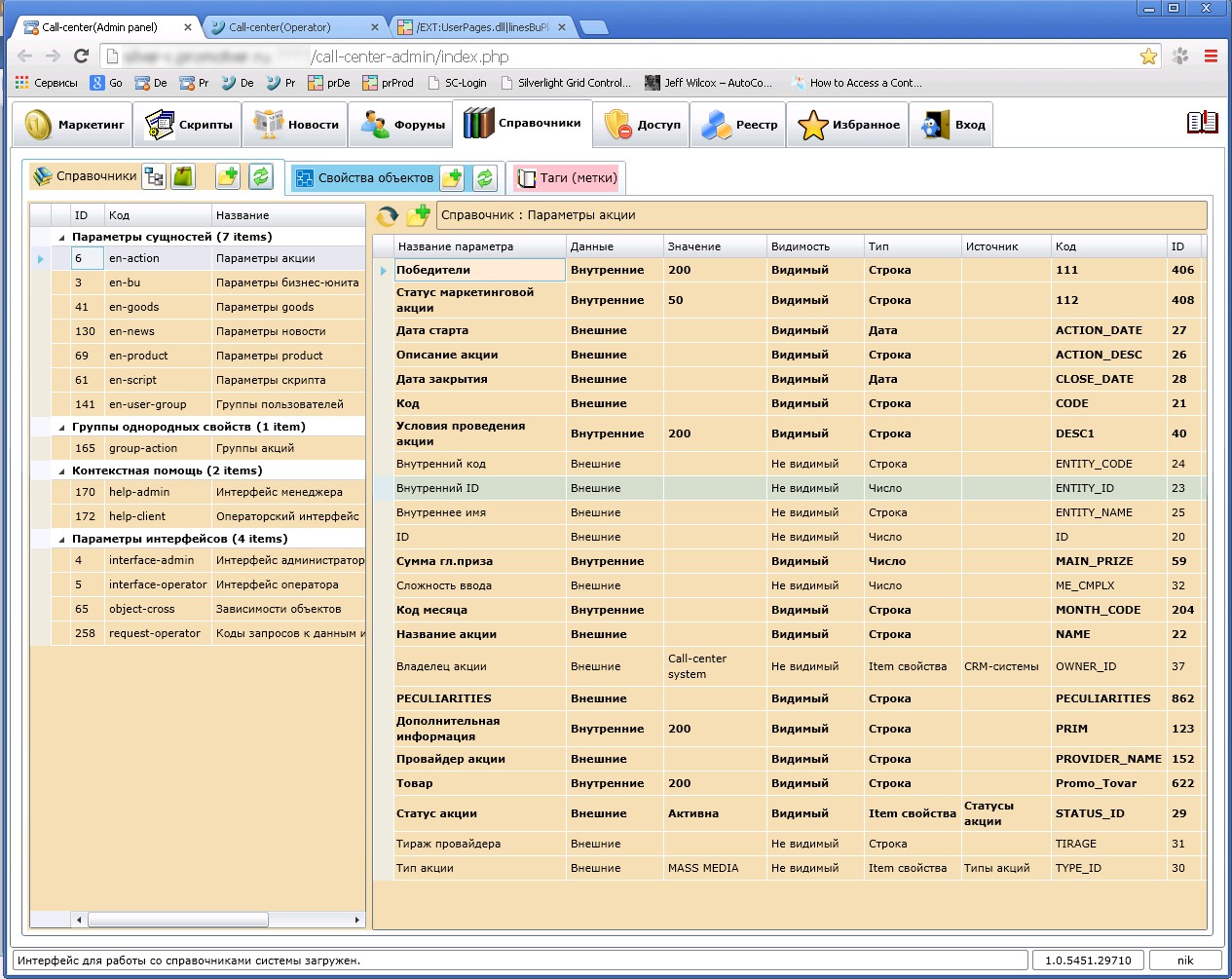Viewport: 1232px width, 979px height.
Task: Add new parameter with the folder-plus icon above the grid
Action: point(419,215)
